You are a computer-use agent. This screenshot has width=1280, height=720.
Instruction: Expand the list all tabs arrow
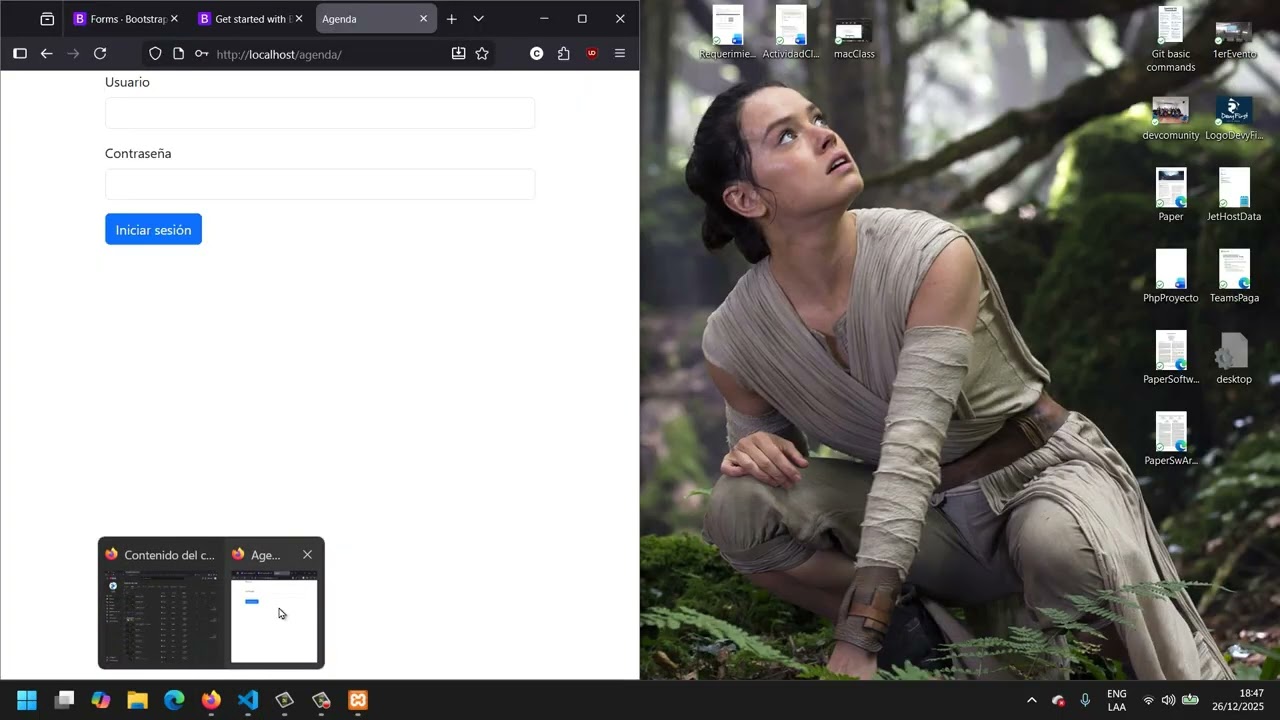pyautogui.click(x=478, y=19)
